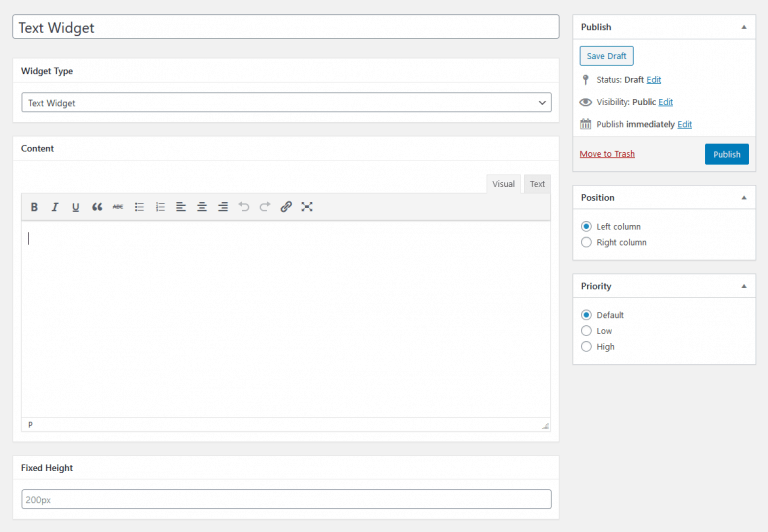Image resolution: width=768 pixels, height=532 pixels.
Task: Collapse the Priority panel
Action: click(744, 286)
